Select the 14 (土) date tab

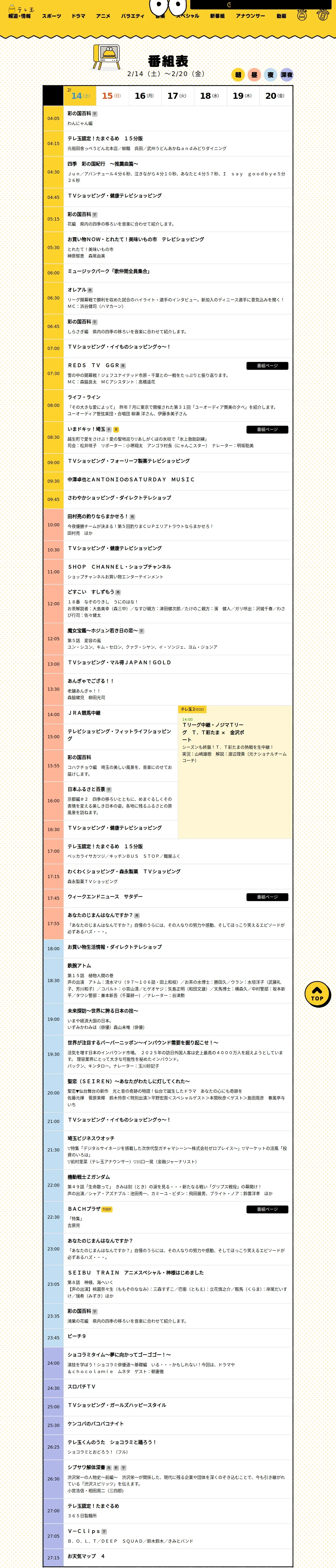(80, 96)
